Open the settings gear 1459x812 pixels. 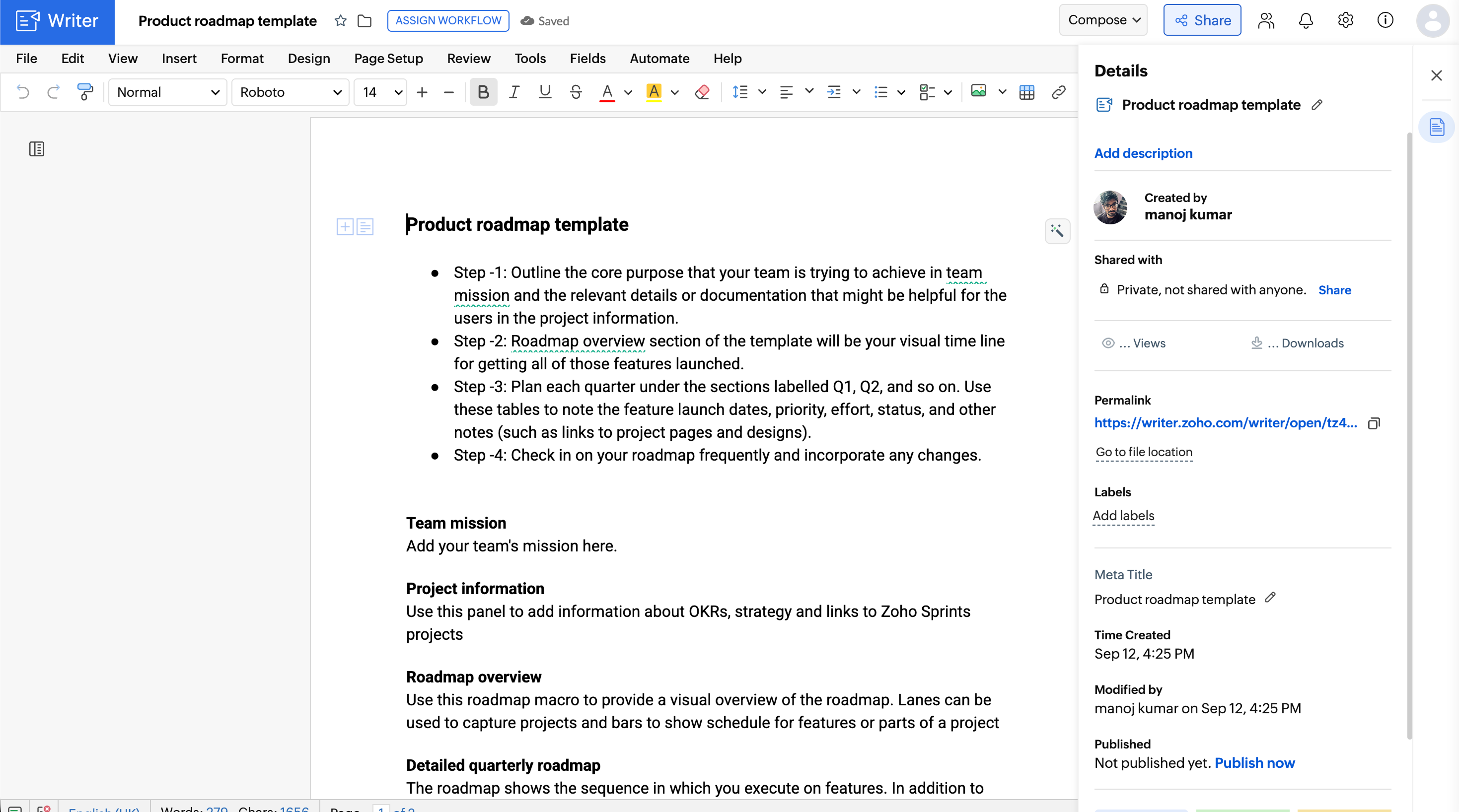tap(1346, 20)
